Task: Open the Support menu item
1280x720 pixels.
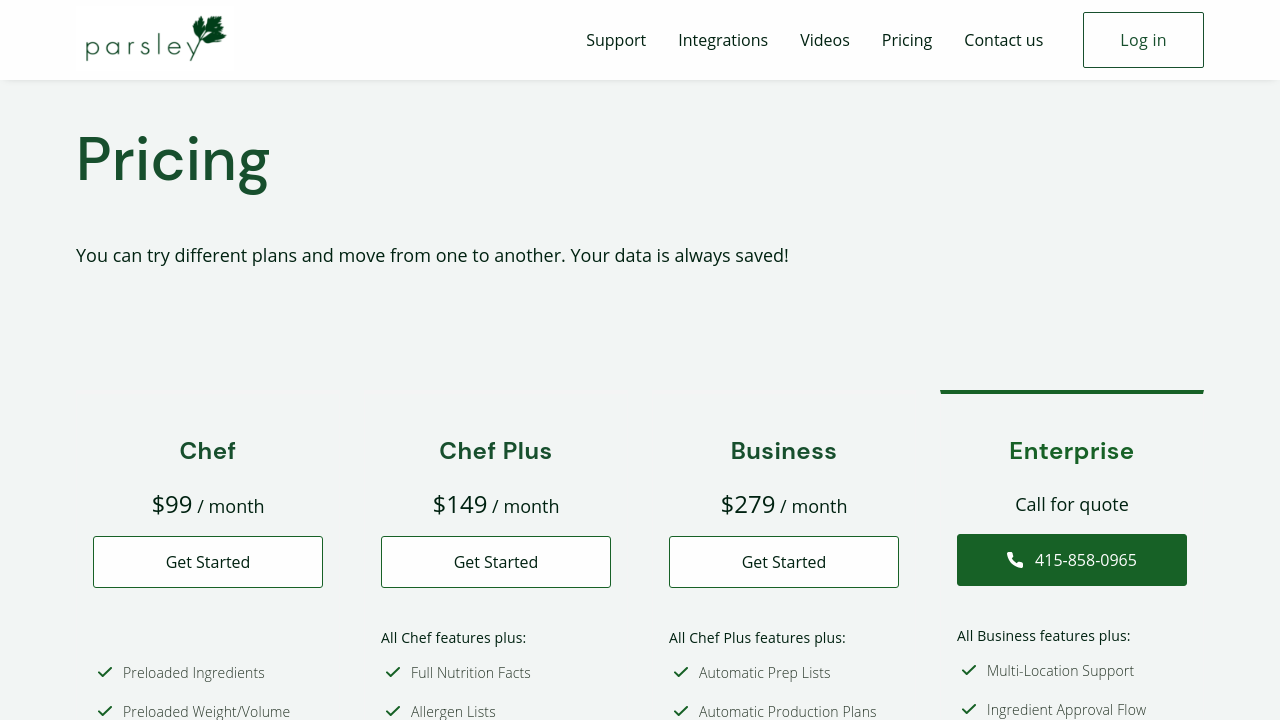Action: [x=616, y=40]
